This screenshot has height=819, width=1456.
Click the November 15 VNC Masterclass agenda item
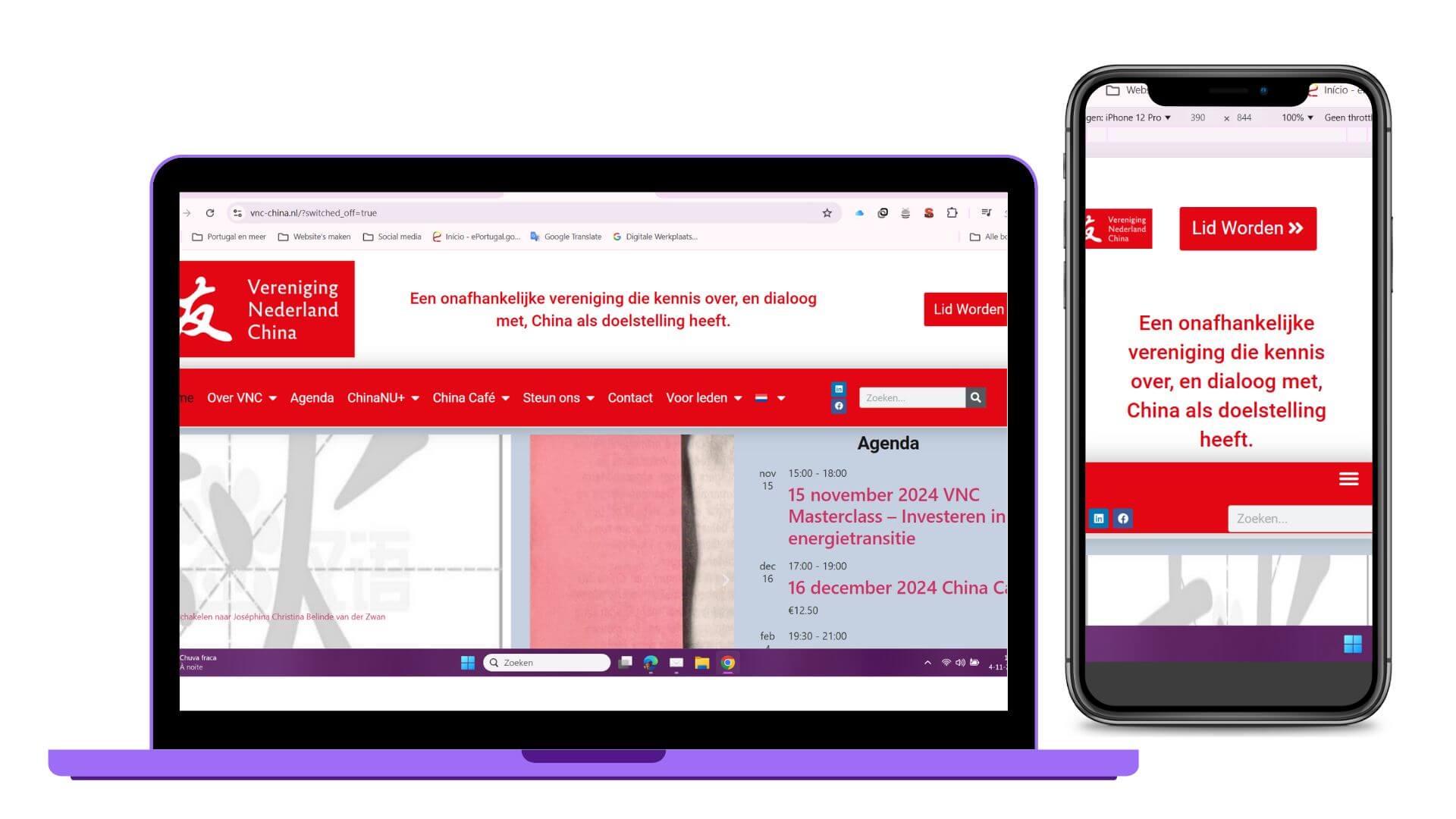(895, 515)
